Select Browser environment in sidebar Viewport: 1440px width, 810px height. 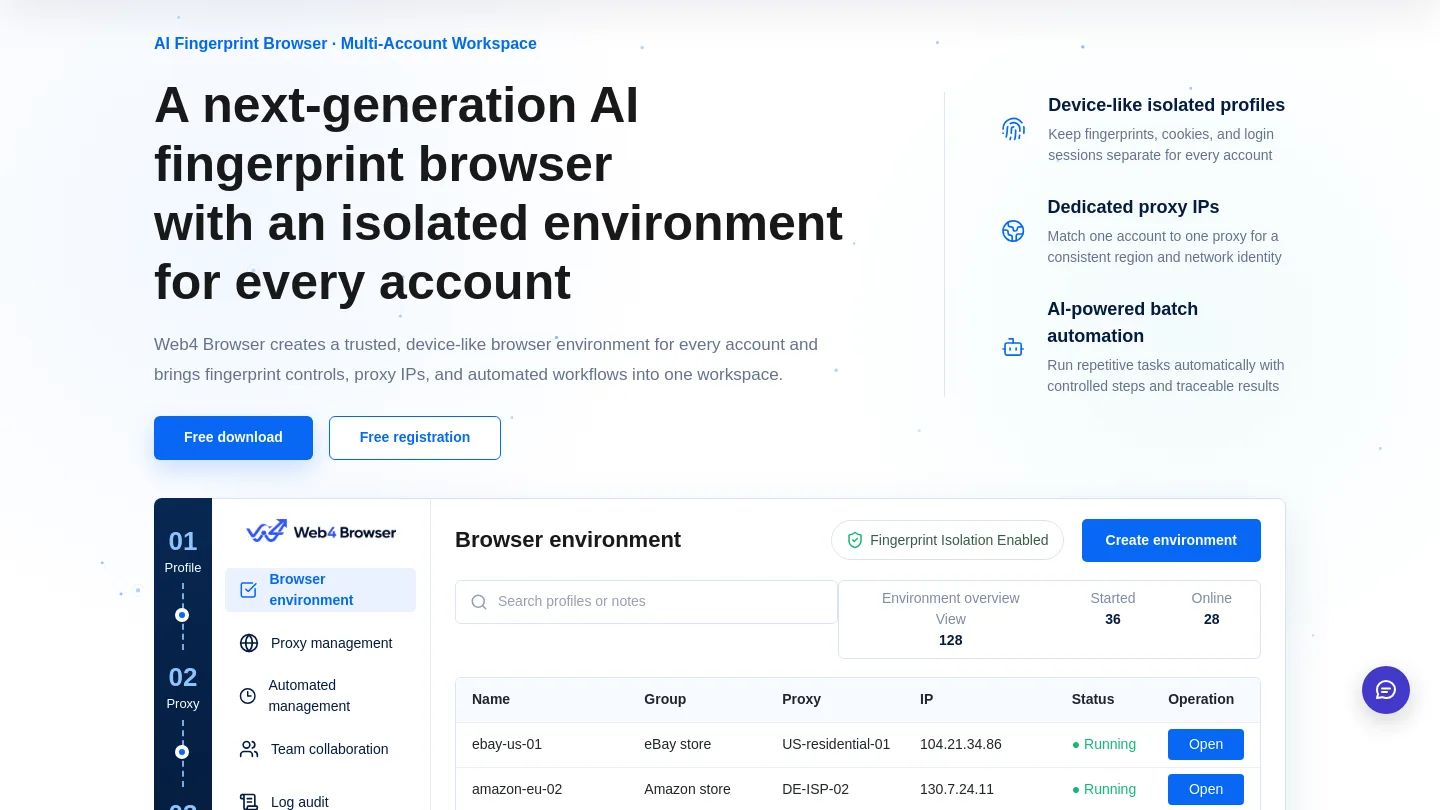coord(320,590)
